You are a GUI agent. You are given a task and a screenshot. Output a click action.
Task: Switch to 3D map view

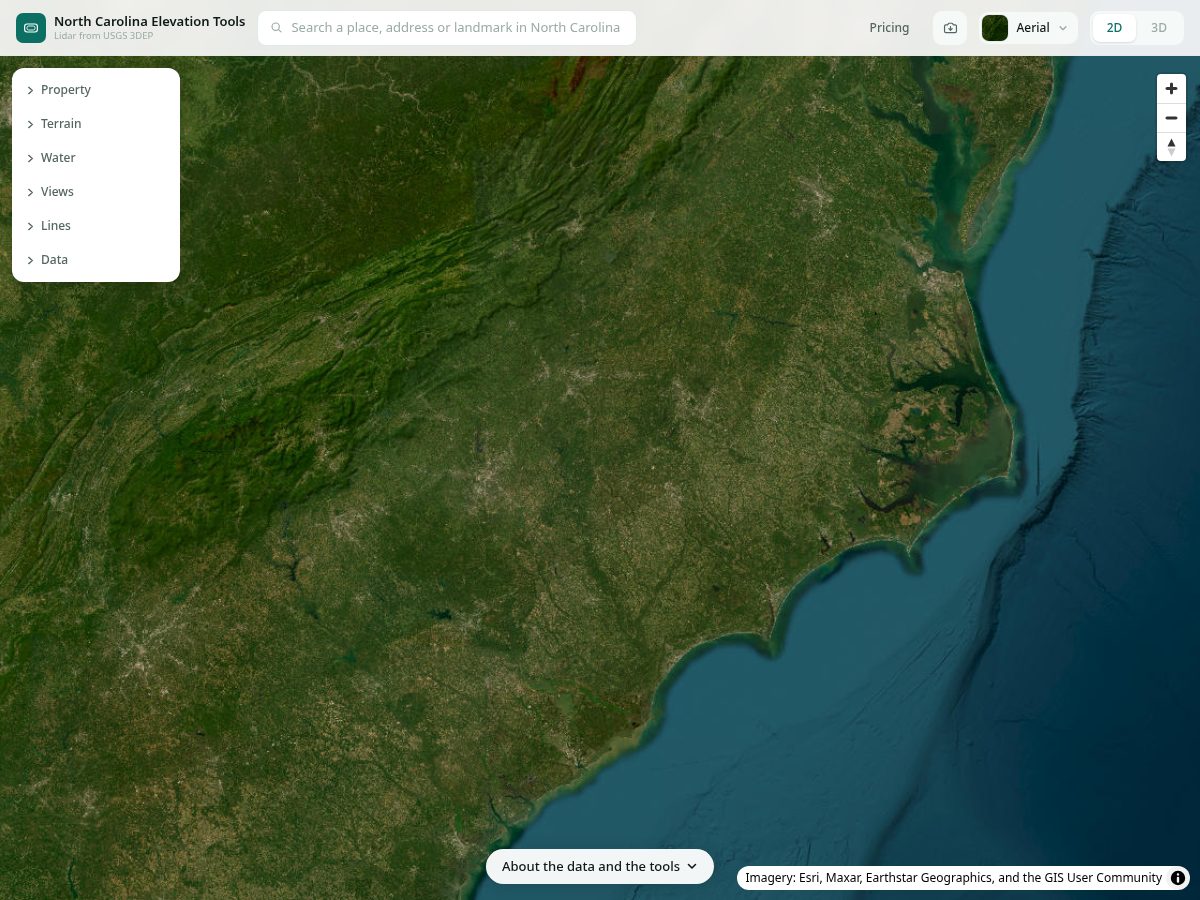pyautogui.click(x=1159, y=28)
